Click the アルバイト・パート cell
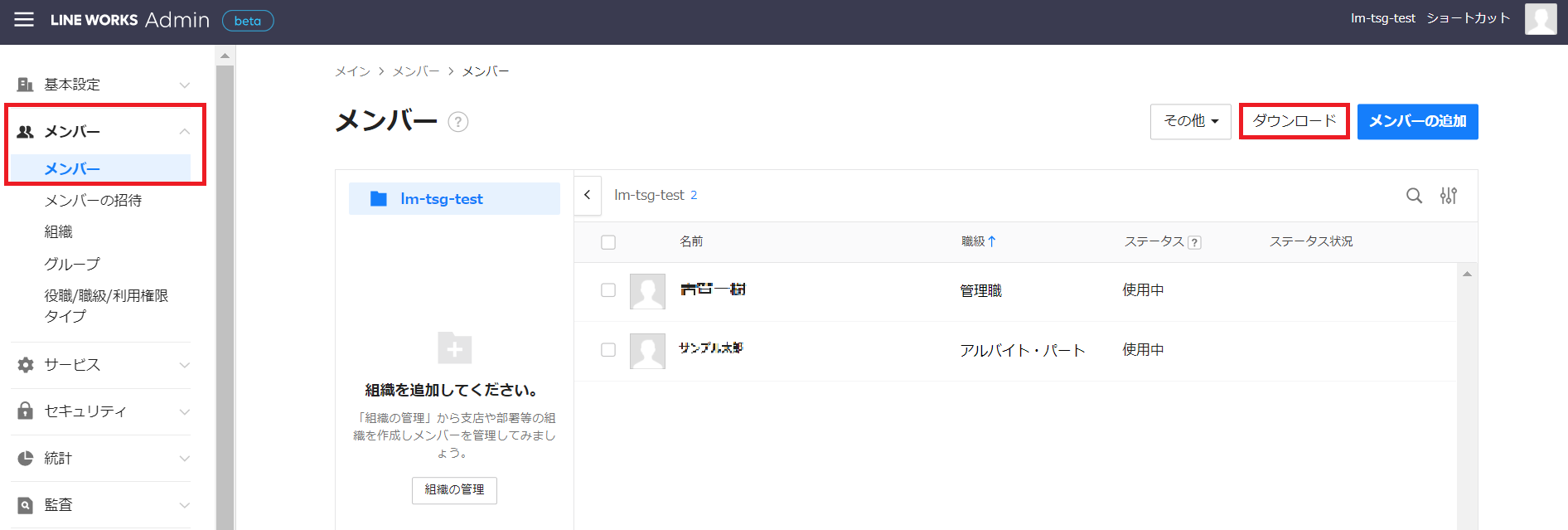The image size is (1568, 530). coord(1023,351)
